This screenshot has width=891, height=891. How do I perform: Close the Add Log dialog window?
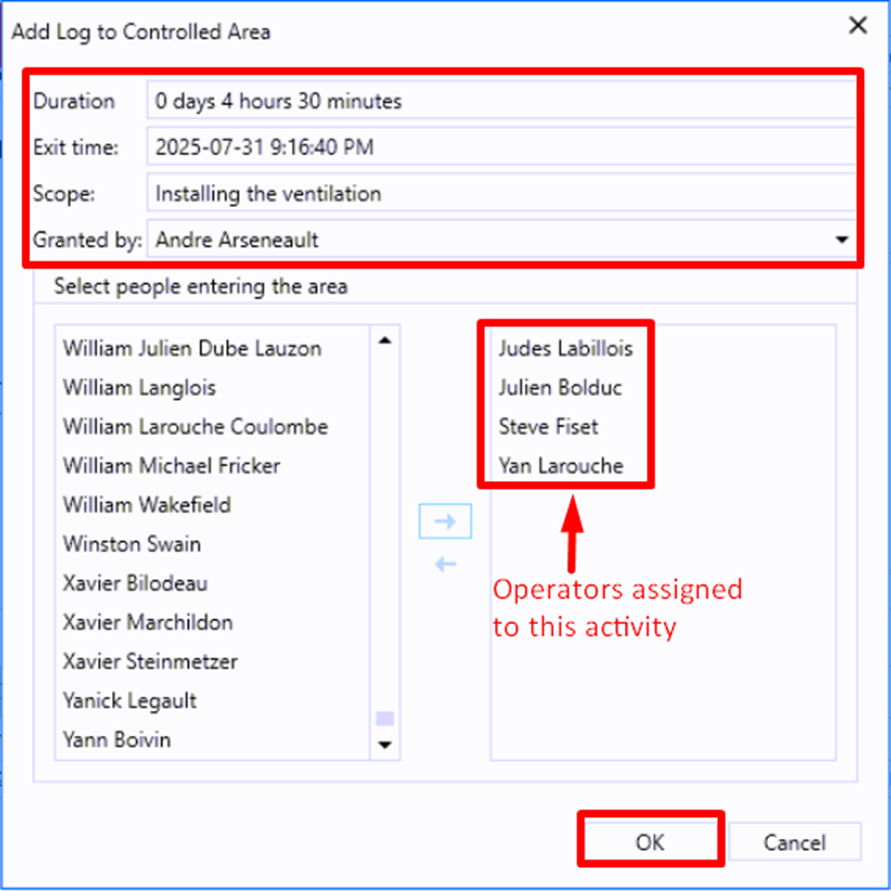(857, 26)
